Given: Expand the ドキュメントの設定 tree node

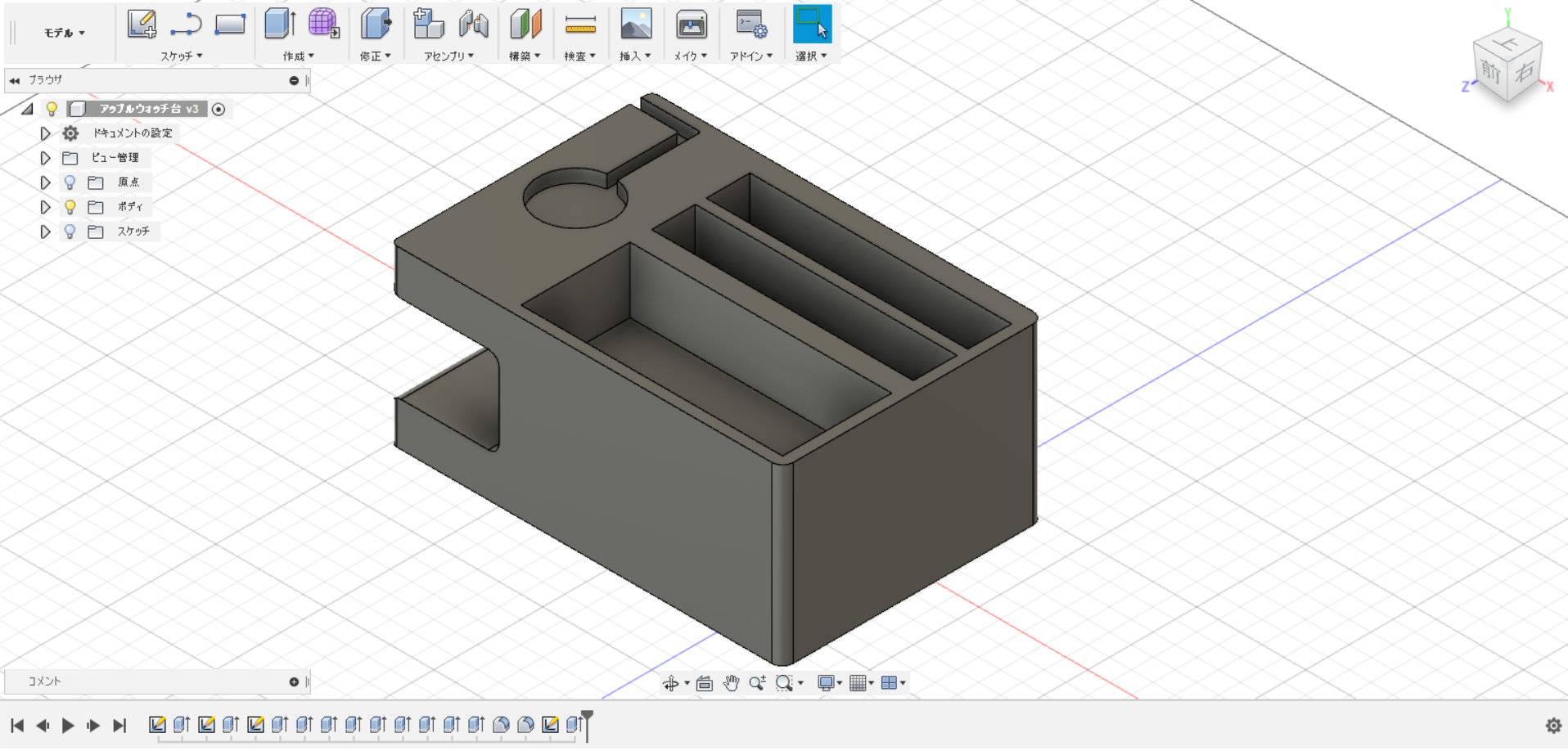Looking at the screenshot, I should point(46,133).
